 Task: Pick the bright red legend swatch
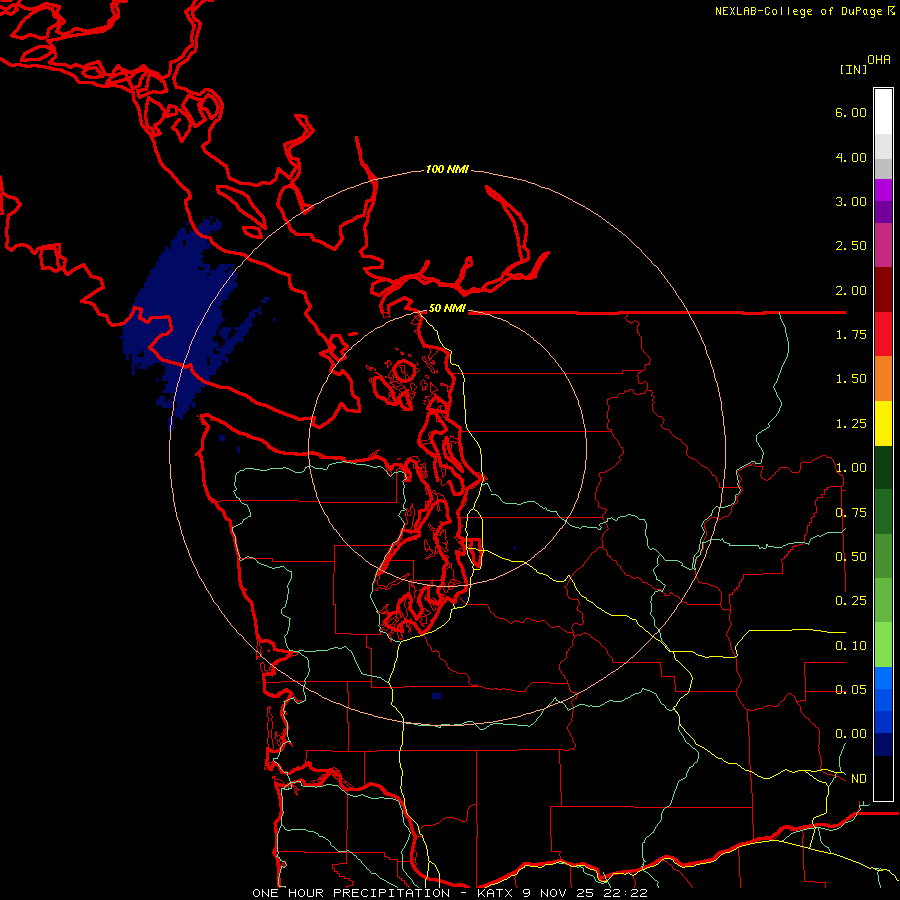pyautogui.click(x=883, y=334)
